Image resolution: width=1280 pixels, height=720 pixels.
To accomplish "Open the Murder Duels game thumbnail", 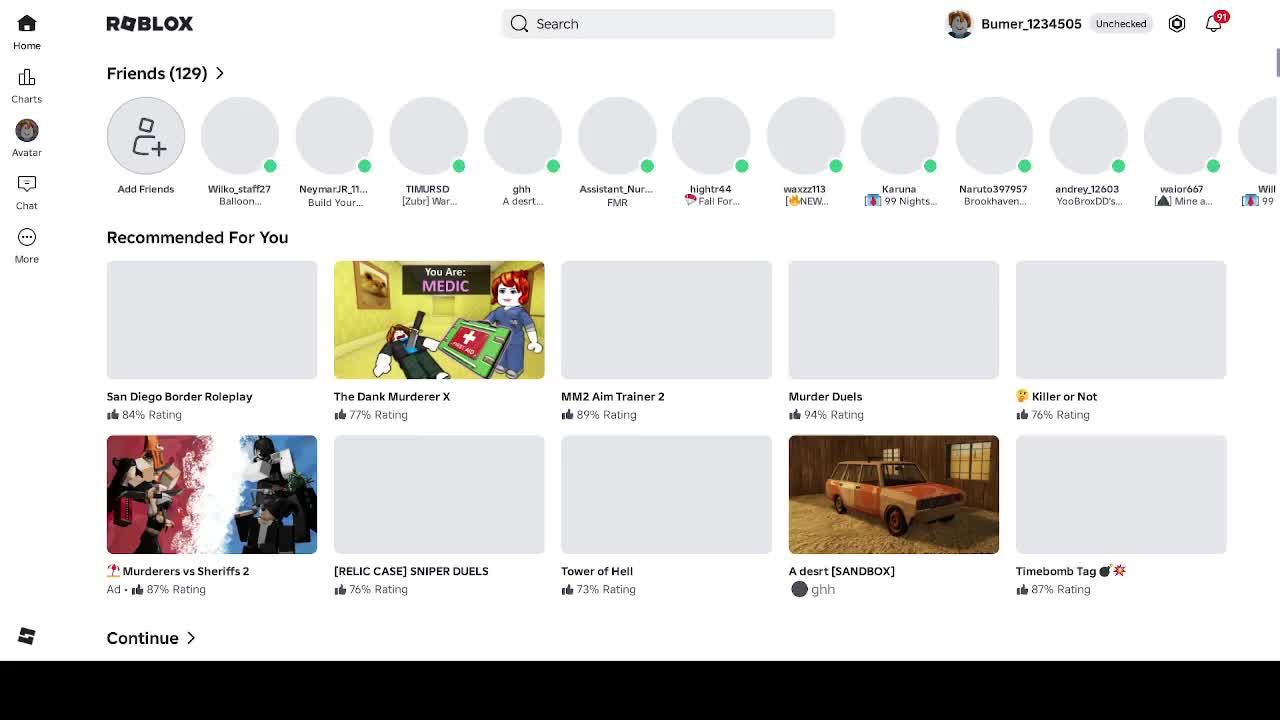I will 894,320.
